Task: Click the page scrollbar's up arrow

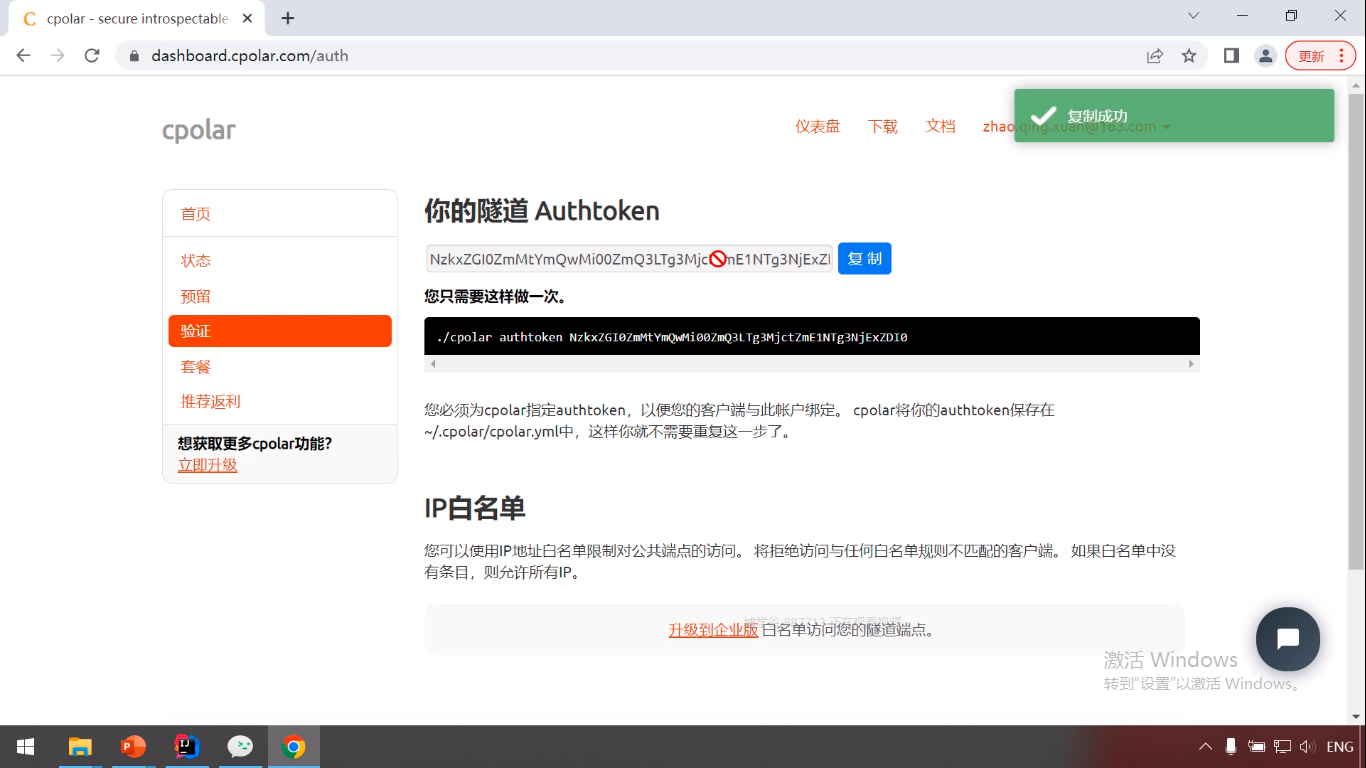Action: coord(1356,84)
